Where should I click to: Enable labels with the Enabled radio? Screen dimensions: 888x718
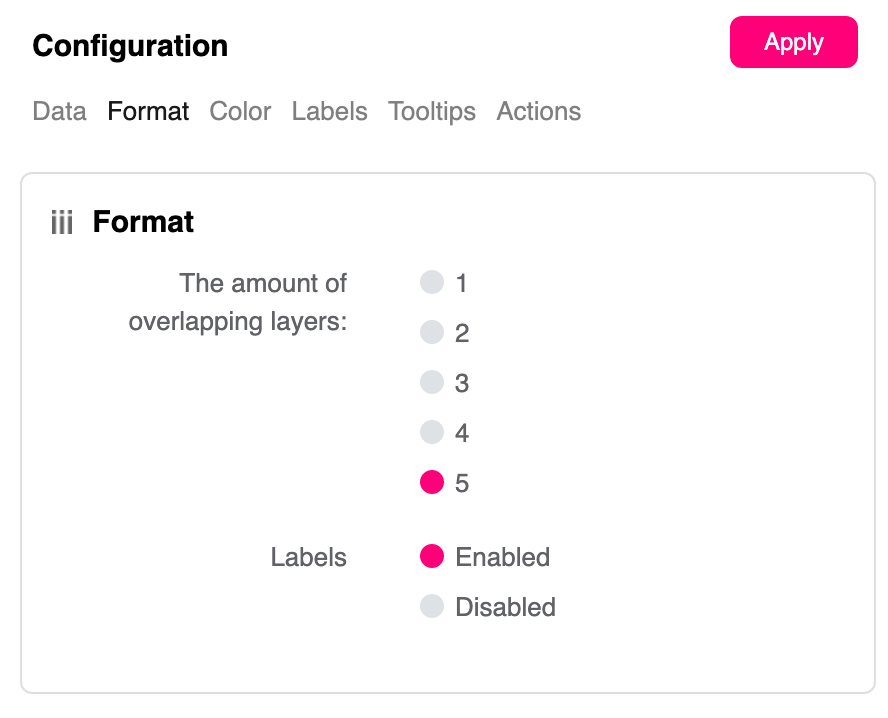click(432, 557)
